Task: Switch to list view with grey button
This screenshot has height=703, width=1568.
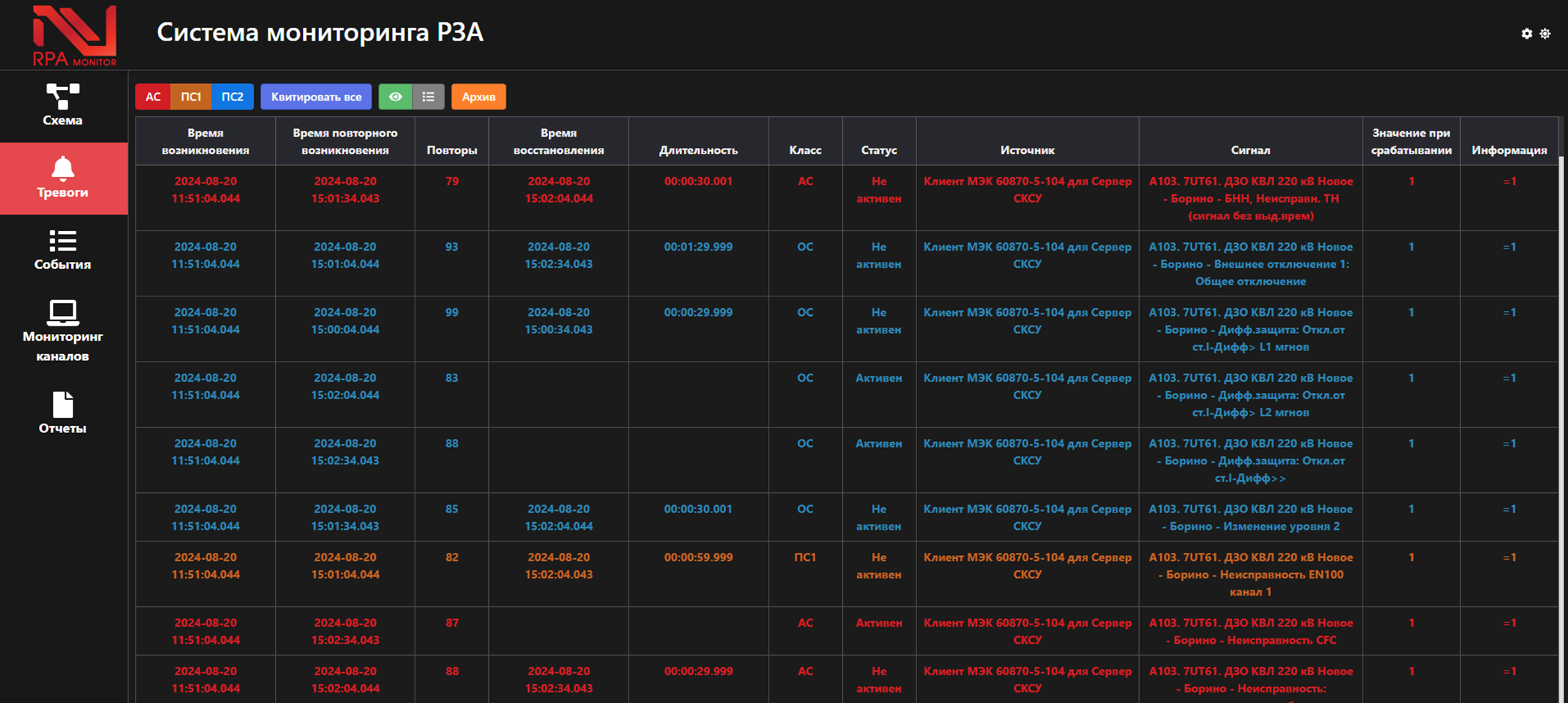Action: coord(428,97)
